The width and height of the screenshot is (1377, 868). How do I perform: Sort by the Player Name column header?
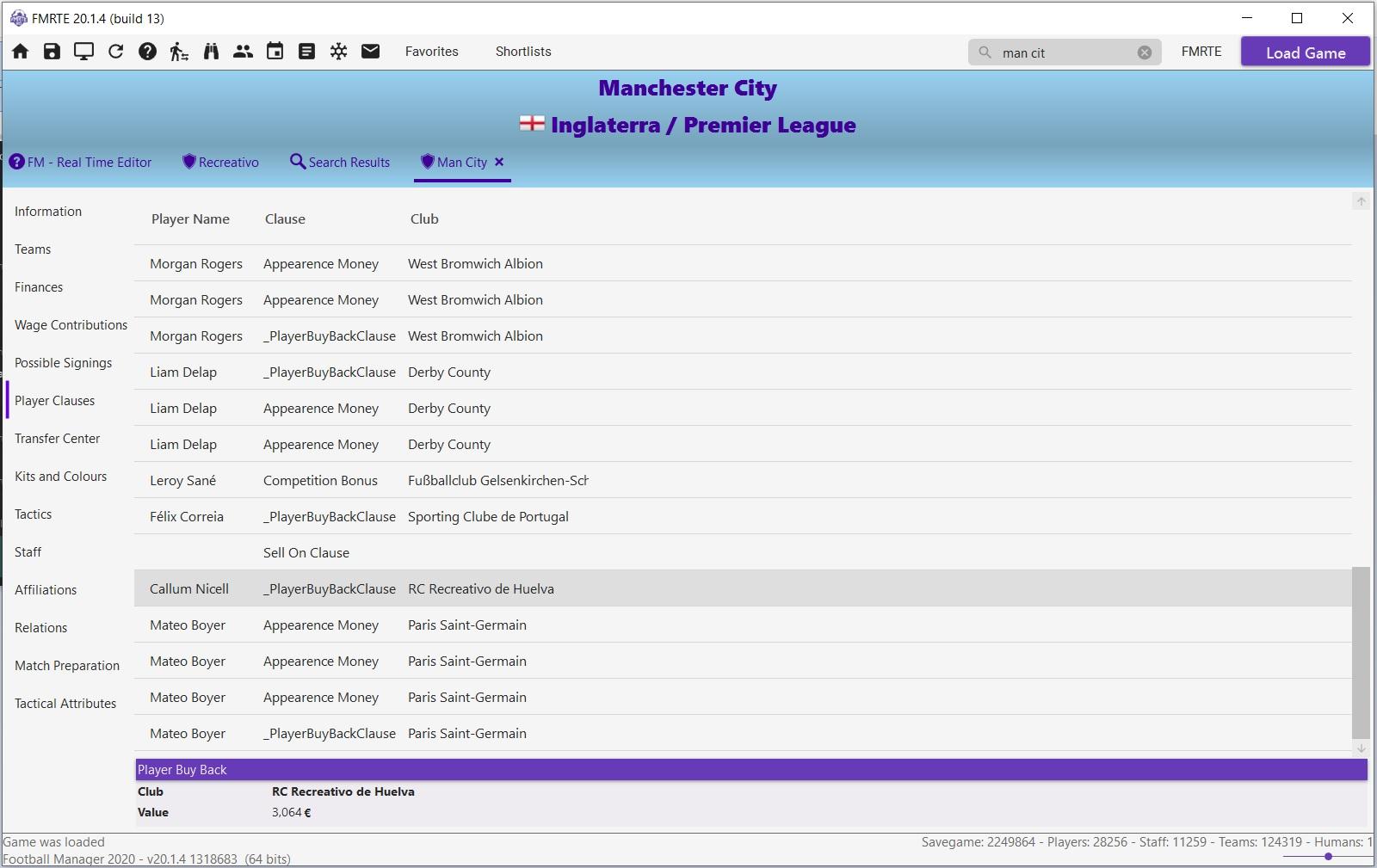point(190,219)
